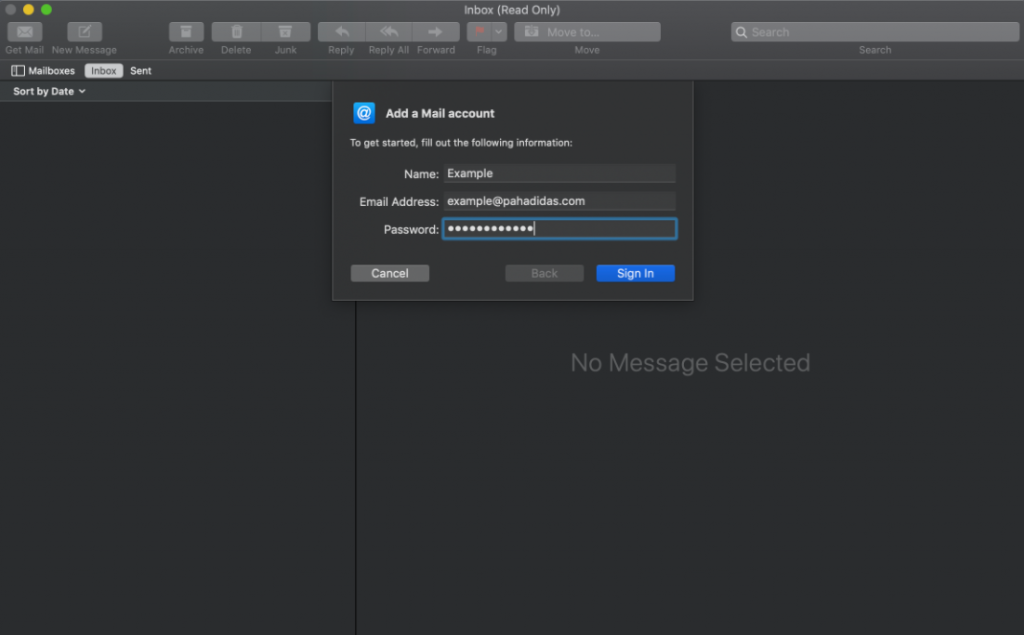Viewport: 1024px width, 635px height.
Task: Open the Move to... dropdown
Action: coord(587,32)
